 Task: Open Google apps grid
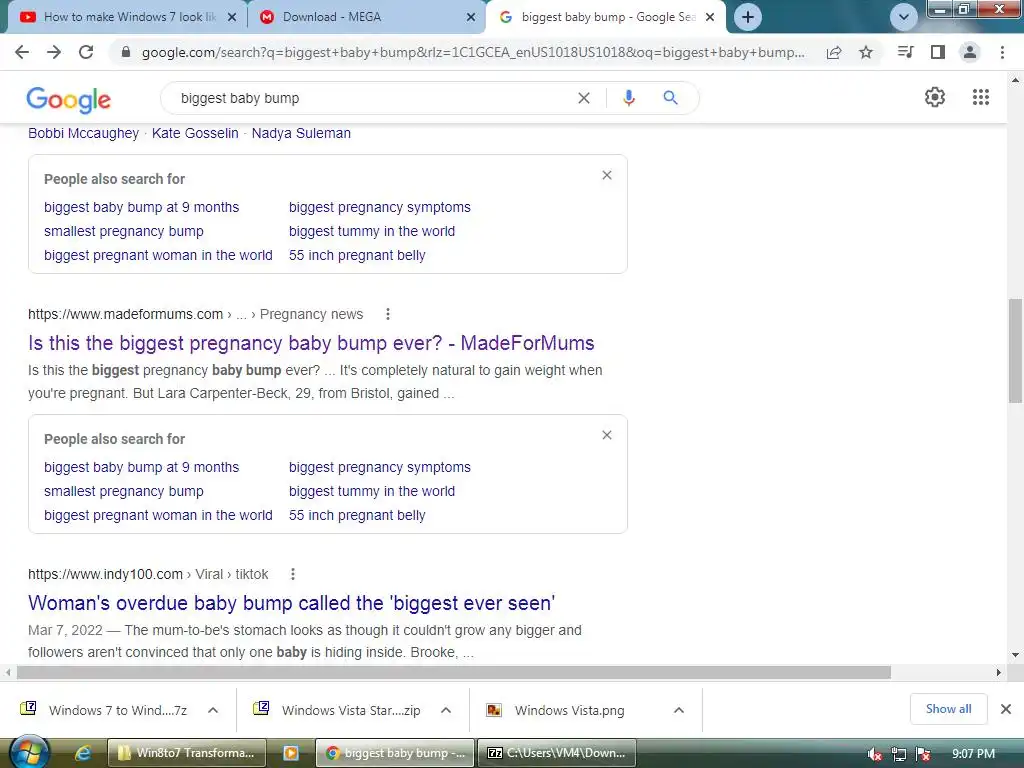[x=981, y=97]
